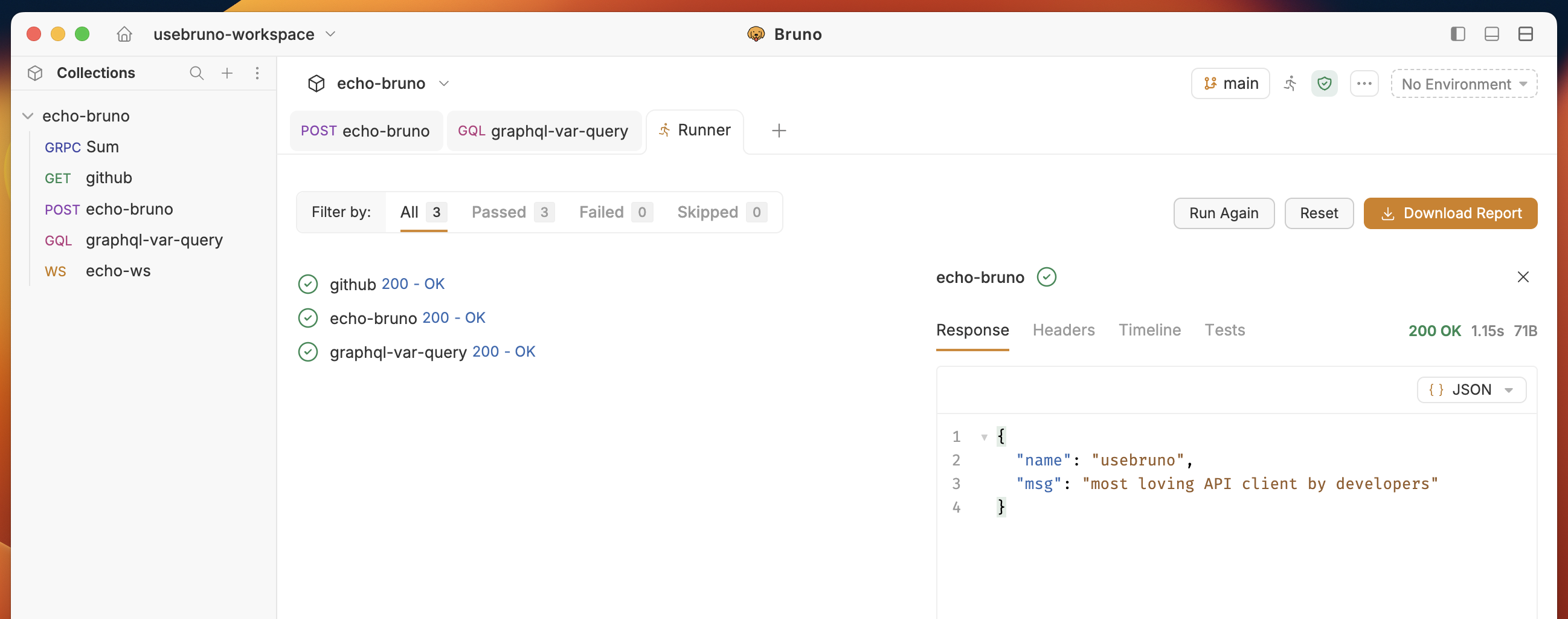Click the "usebruno" value in JSON response
This screenshot has width=1568, height=619.
point(1138,460)
